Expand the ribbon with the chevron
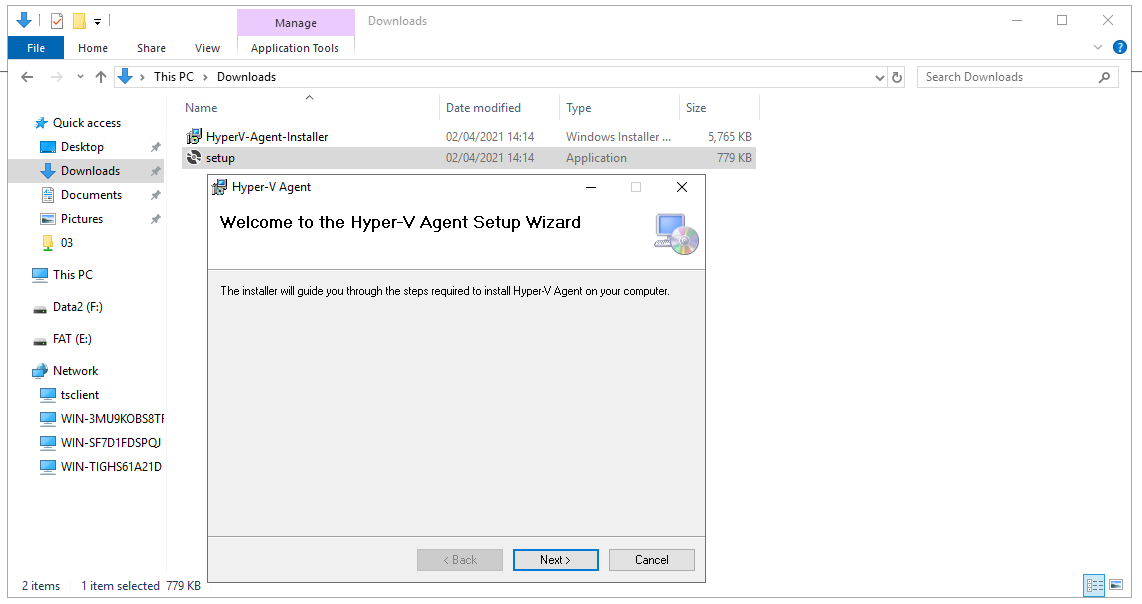 pyautogui.click(x=1099, y=47)
